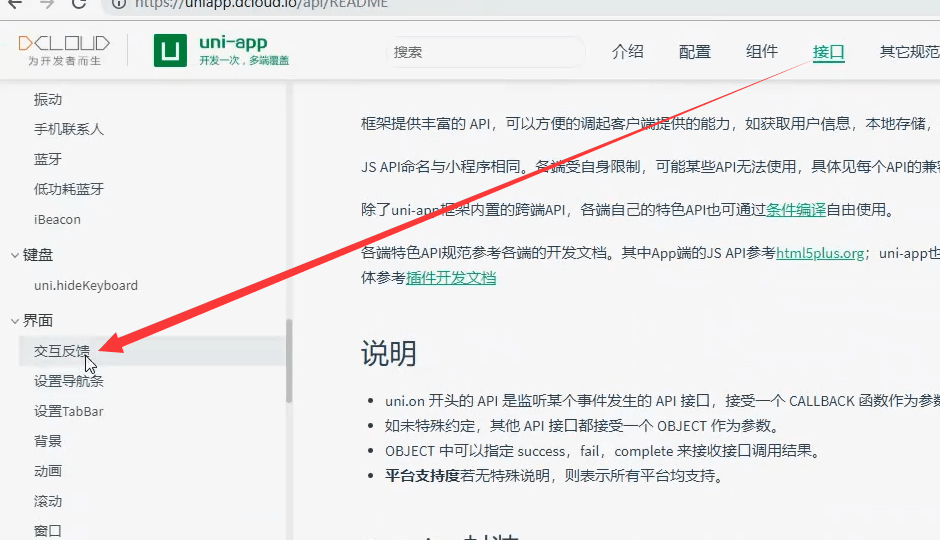This screenshot has width=940, height=540.
Task: Open 设置TabBar sidebar entry
Action: [x=69, y=411]
